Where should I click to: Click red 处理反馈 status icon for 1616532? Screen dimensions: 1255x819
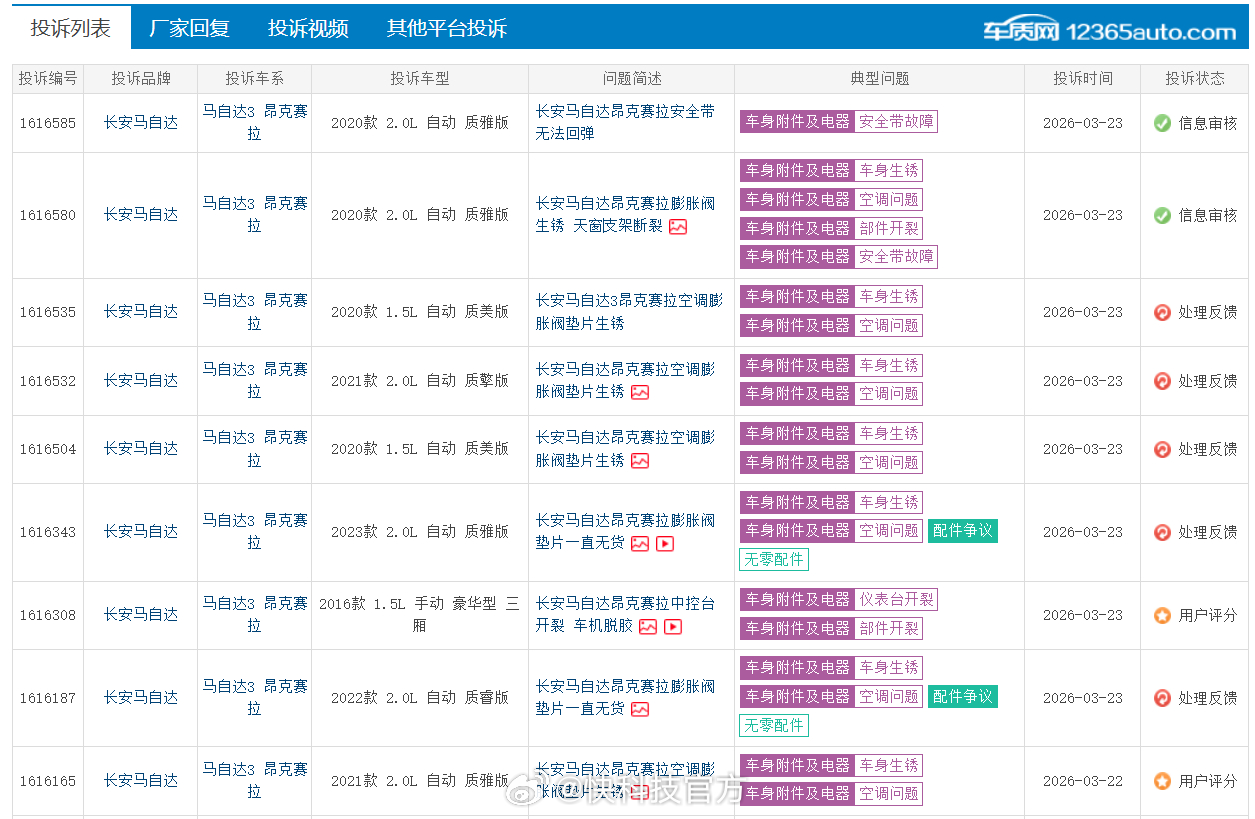tap(1162, 381)
